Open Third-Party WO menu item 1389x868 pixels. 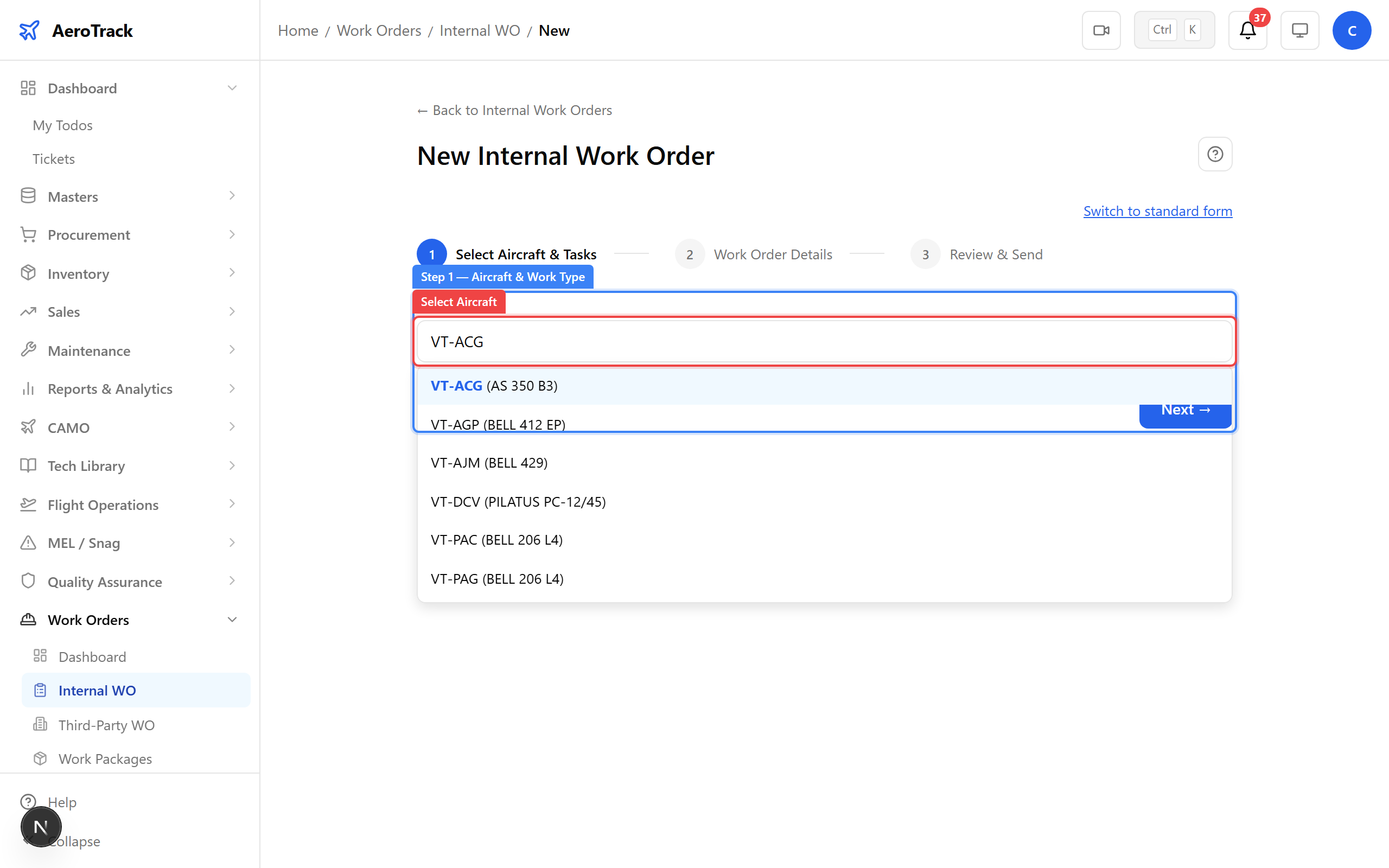[x=106, y=725]
